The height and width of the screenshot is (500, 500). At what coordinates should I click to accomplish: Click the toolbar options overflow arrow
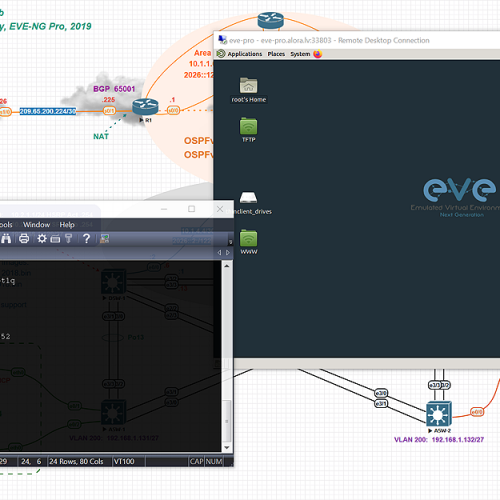coord(230,242)
